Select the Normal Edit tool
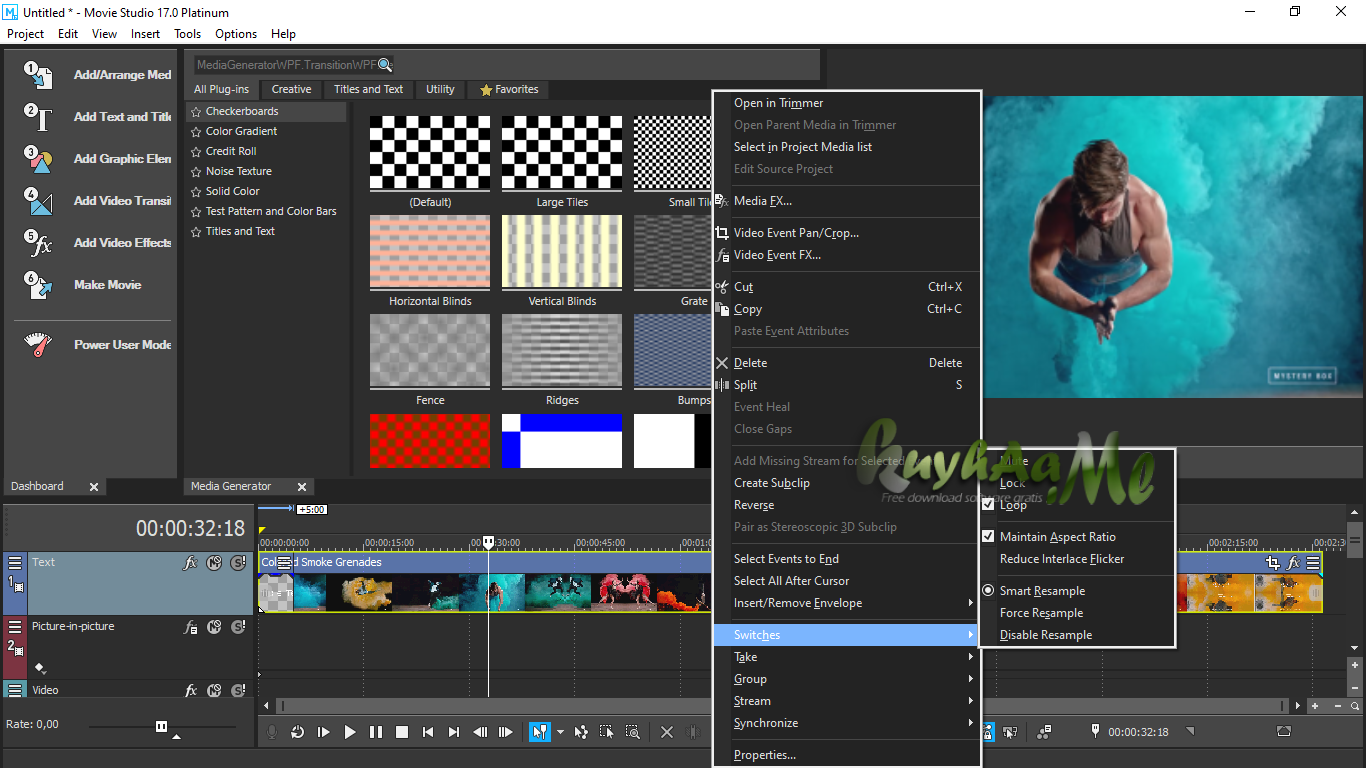Viewport: 1366px width, 768px height. (539, 732)
